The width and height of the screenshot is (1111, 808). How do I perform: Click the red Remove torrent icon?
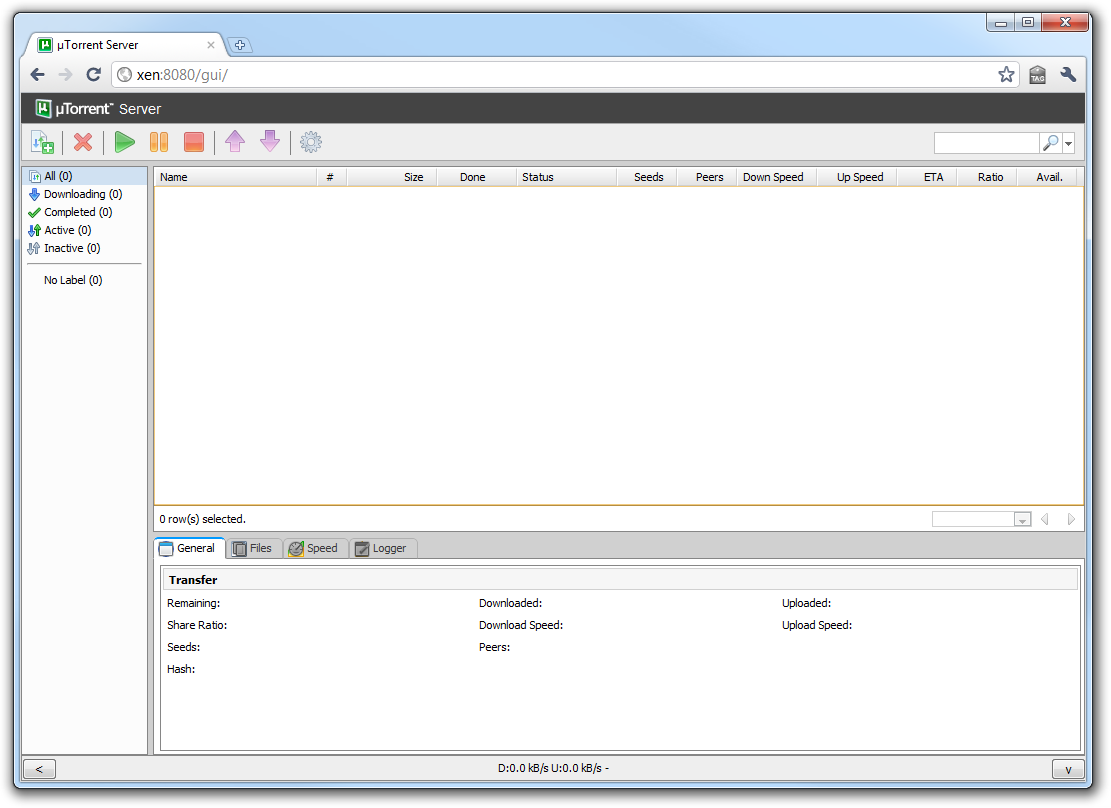coord(83,142)
